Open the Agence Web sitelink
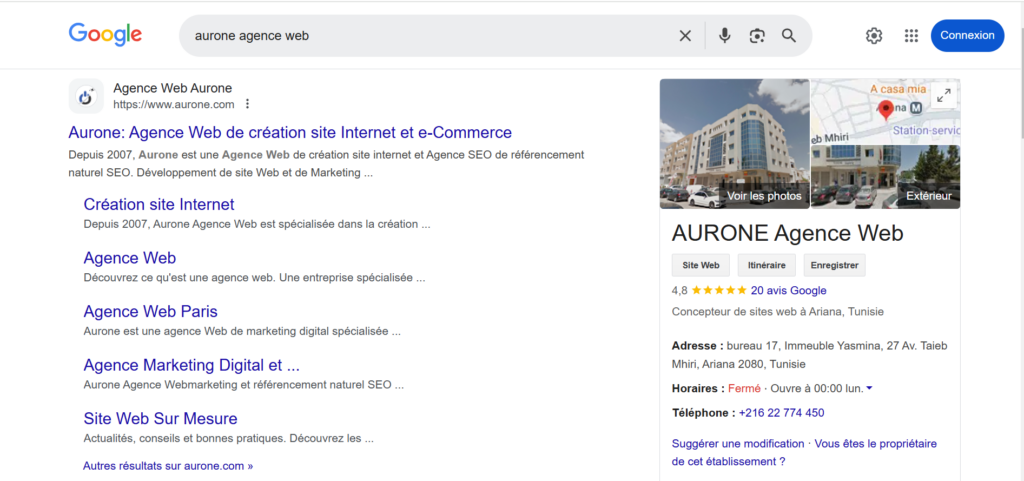This screenshot has width=1024, height=481. 129,258
